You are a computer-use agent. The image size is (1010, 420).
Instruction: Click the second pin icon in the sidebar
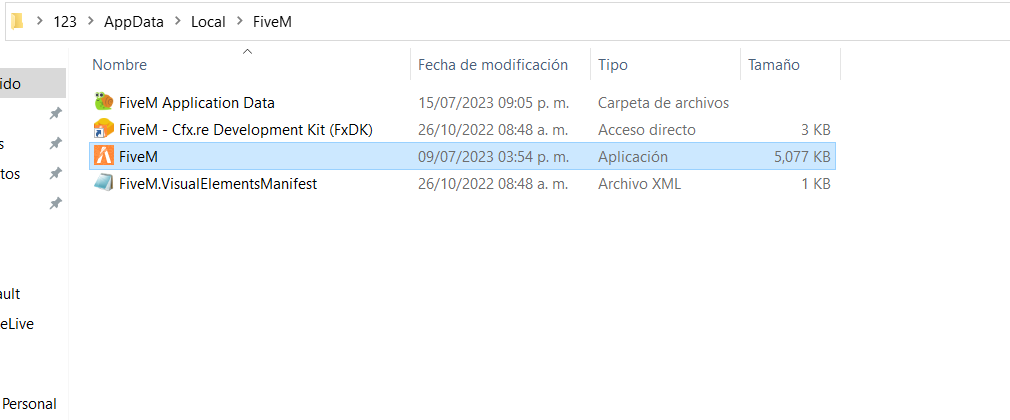tap(56, 144)
